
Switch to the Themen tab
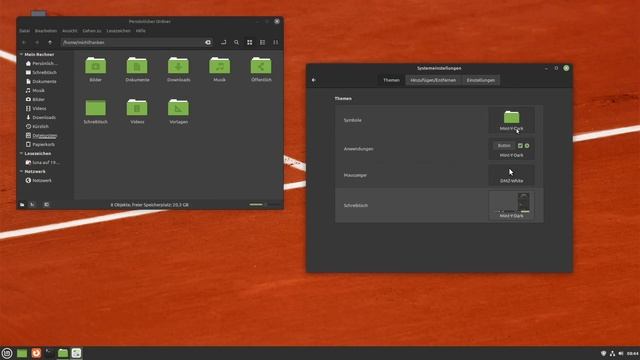coord(391,80)
